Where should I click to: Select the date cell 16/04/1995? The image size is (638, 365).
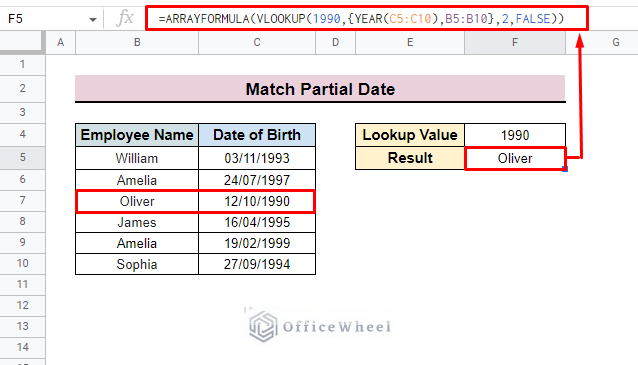[257, 222]
